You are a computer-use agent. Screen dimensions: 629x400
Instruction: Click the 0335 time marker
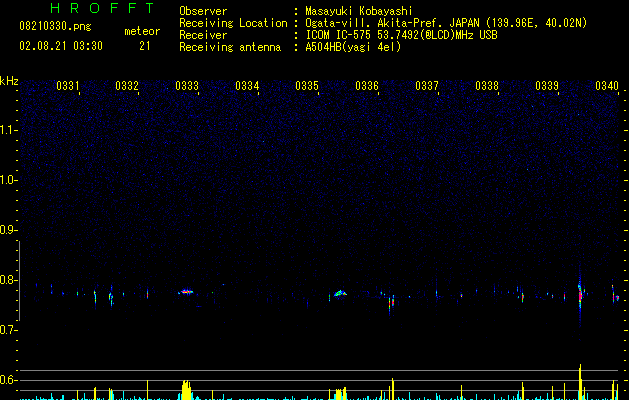[307, 86]
